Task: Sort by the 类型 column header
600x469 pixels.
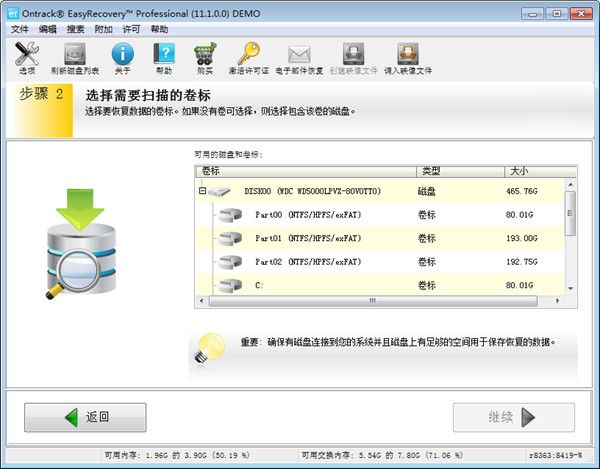Action: click(x=460, y=171)
